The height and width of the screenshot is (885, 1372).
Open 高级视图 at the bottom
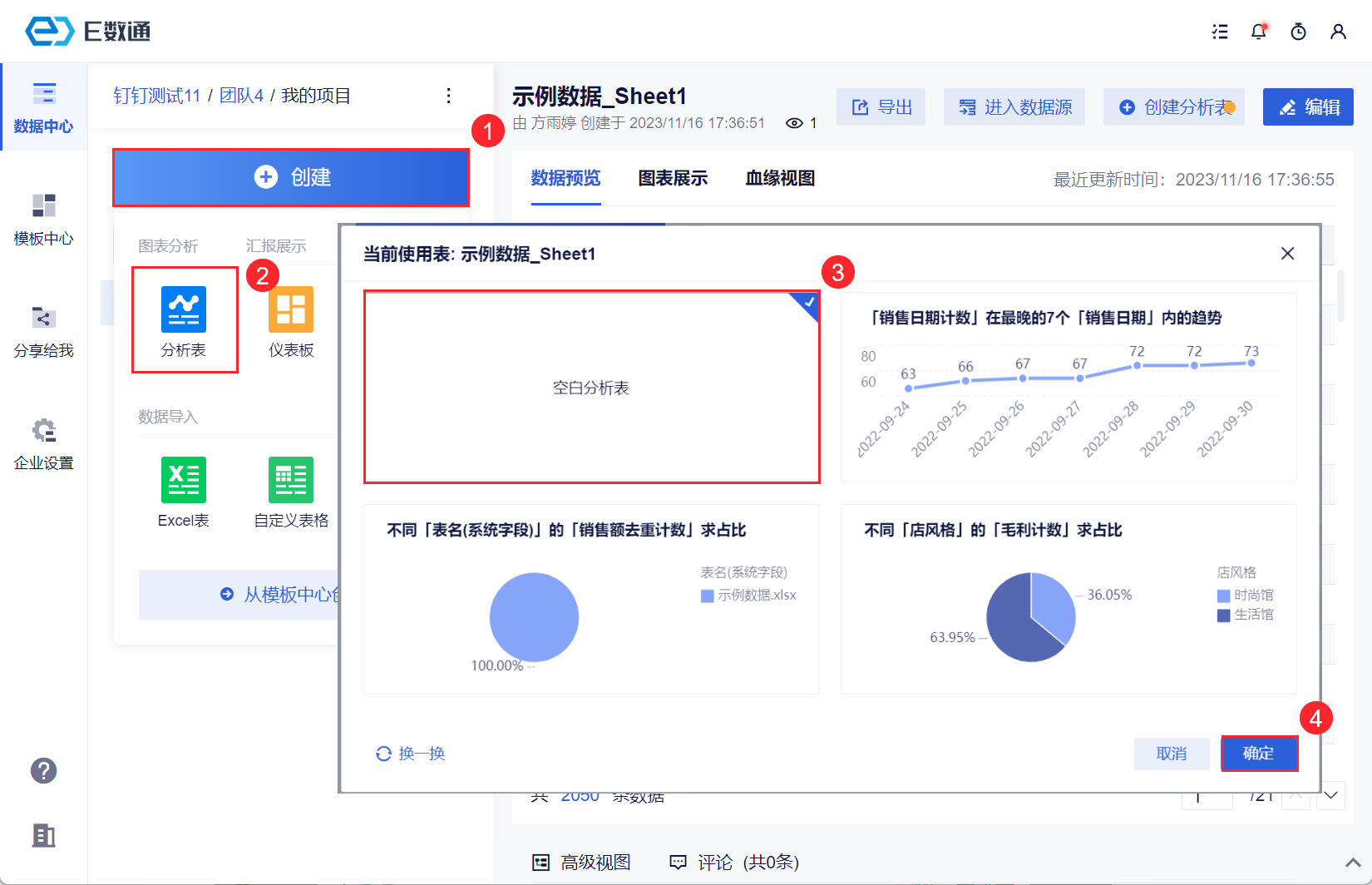click(x=581, y=863)
